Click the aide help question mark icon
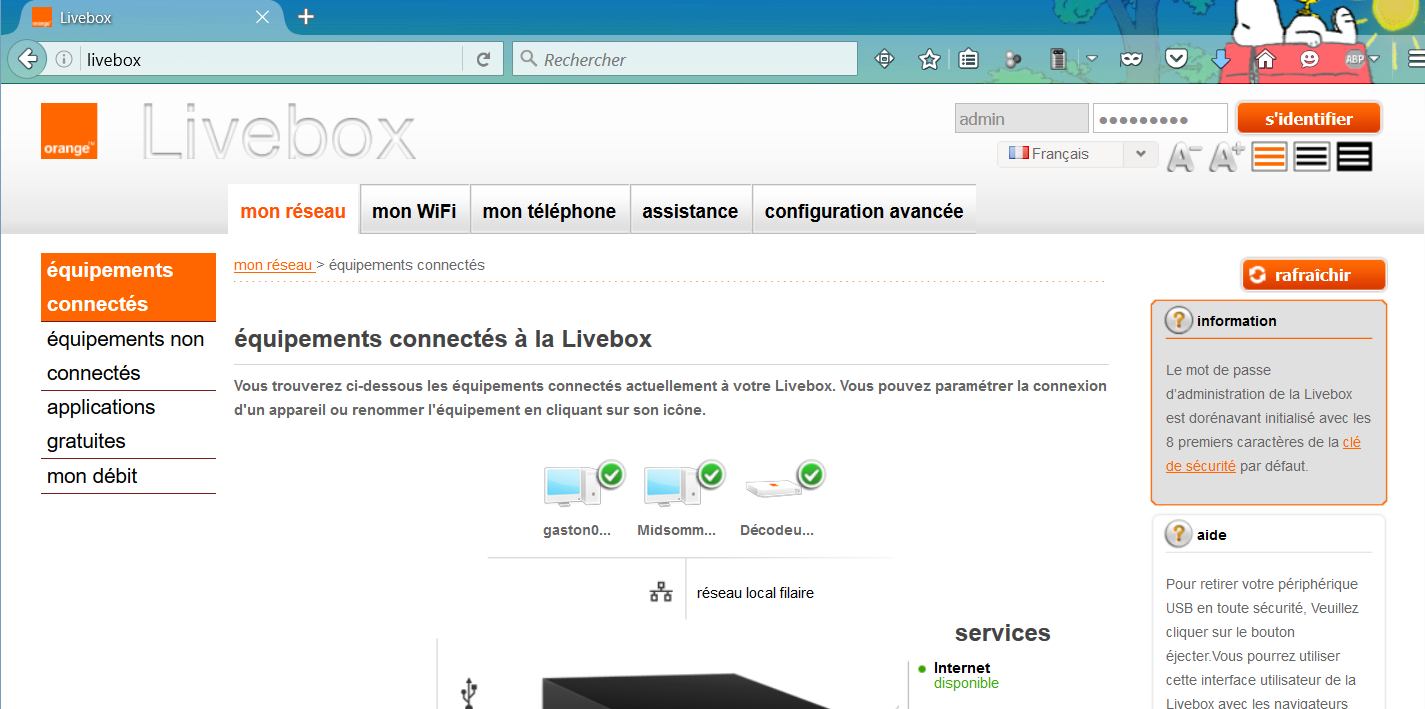The width and height of the screenshot is (1425, 709). 1177,534
